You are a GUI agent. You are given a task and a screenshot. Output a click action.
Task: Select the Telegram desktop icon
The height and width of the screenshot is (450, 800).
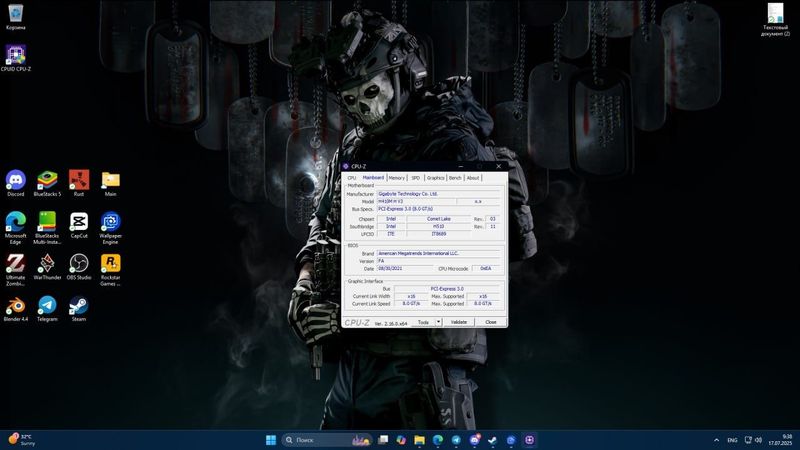[x=47, y=309]
